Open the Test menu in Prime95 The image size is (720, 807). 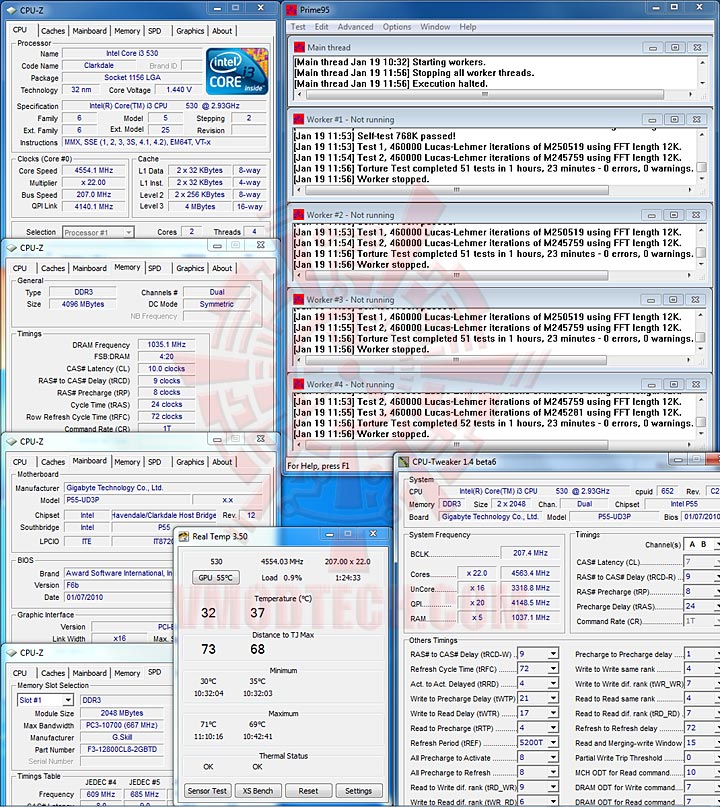(298, 27)
